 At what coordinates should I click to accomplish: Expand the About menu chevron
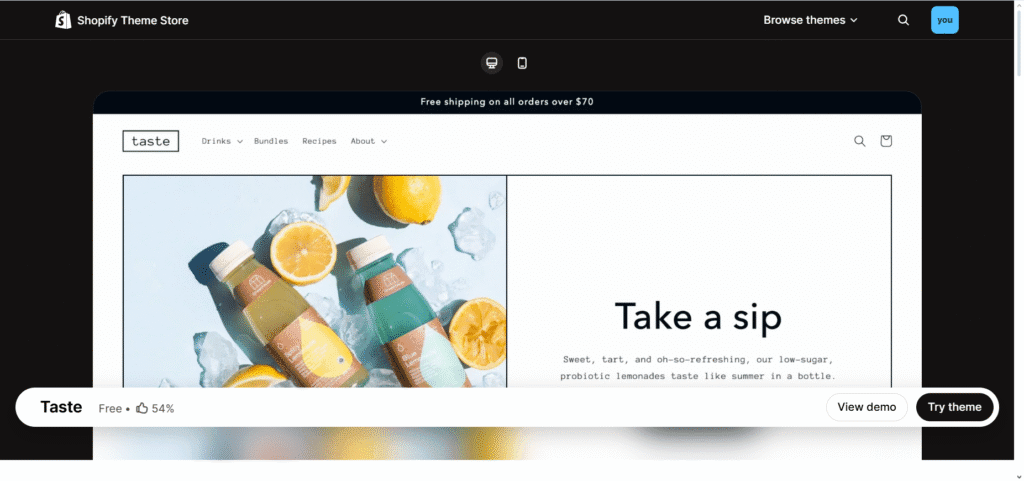(384, 142)
